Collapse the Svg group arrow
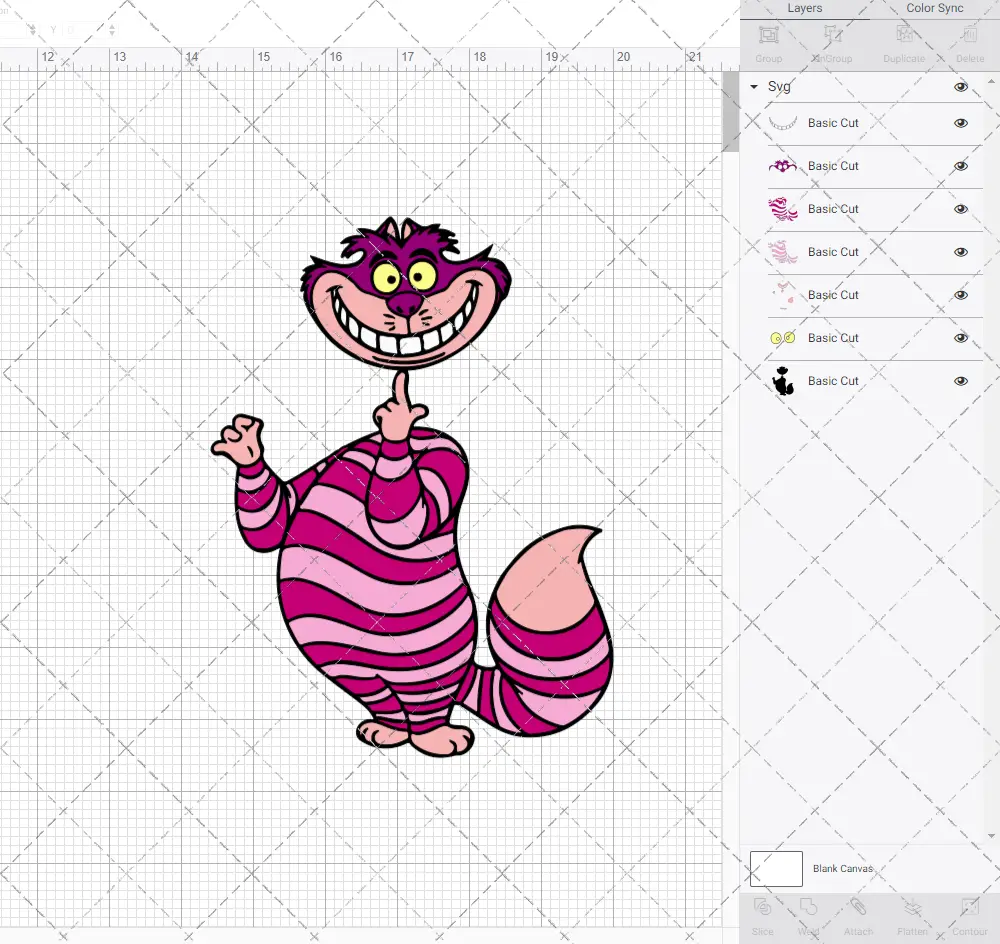The image size is (1000, 944). [754, 87]
